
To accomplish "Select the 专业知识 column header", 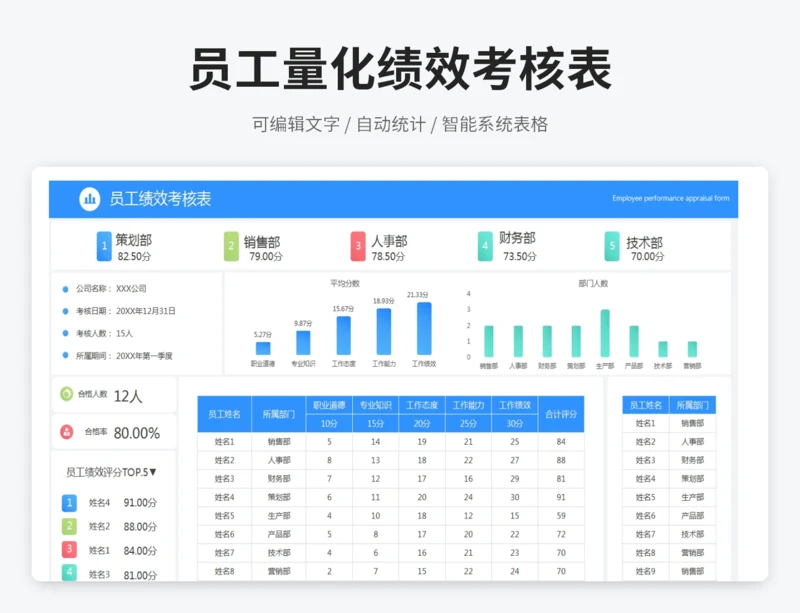I will [x=376, y=405].
